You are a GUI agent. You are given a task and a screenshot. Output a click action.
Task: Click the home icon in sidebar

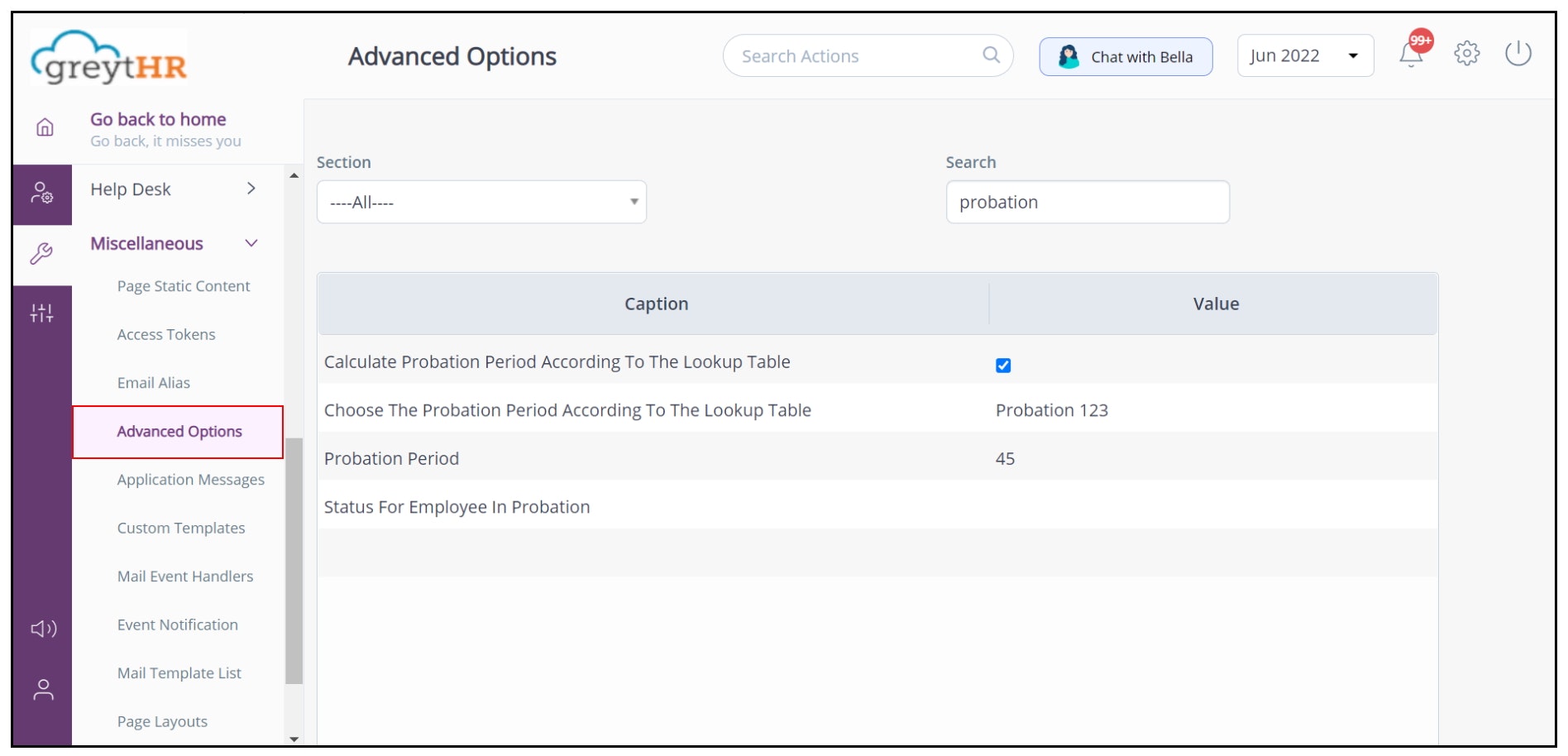(45, 127)
